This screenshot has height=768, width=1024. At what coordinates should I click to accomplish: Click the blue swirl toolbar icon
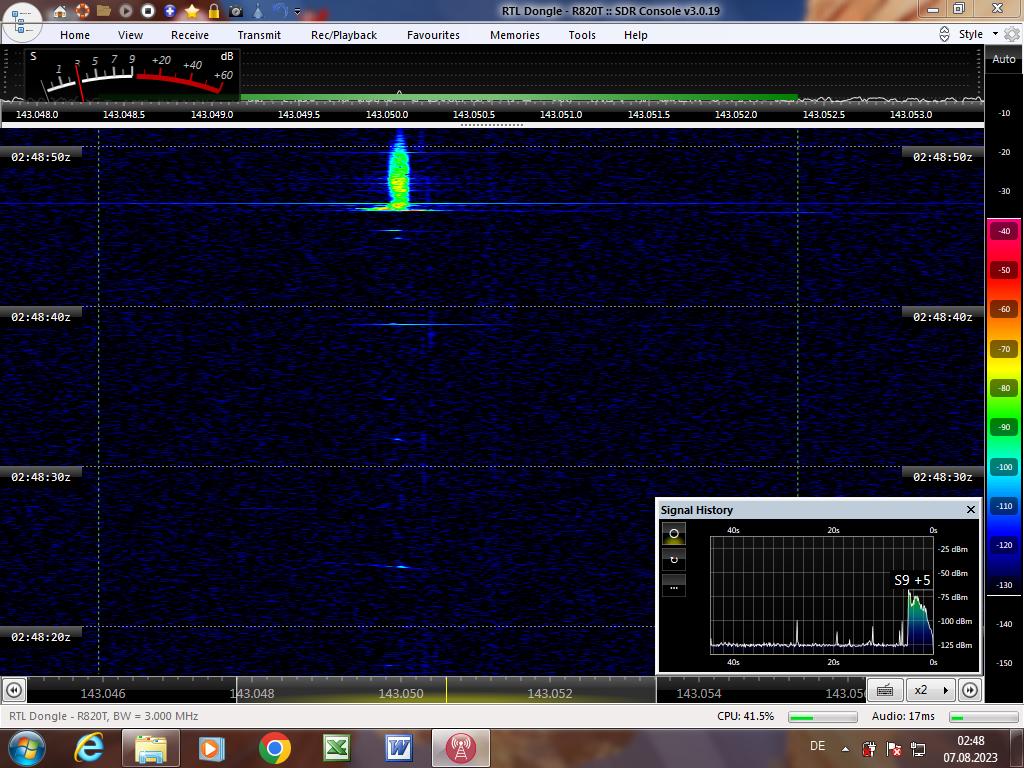pyautogui.click(x=280, y=10)
